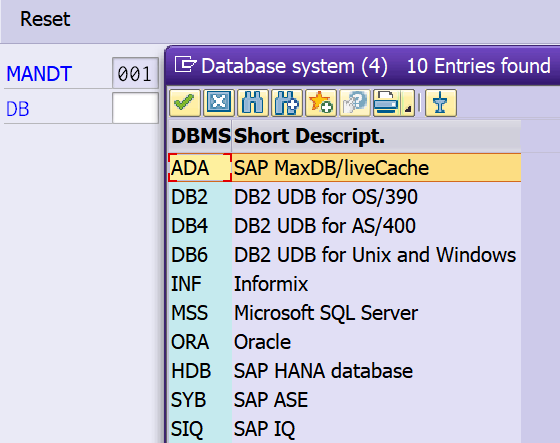Select the ADA SAP MaxDB/liveCache row
Viewport: 560px width, 443px height.
pos(345,168)
